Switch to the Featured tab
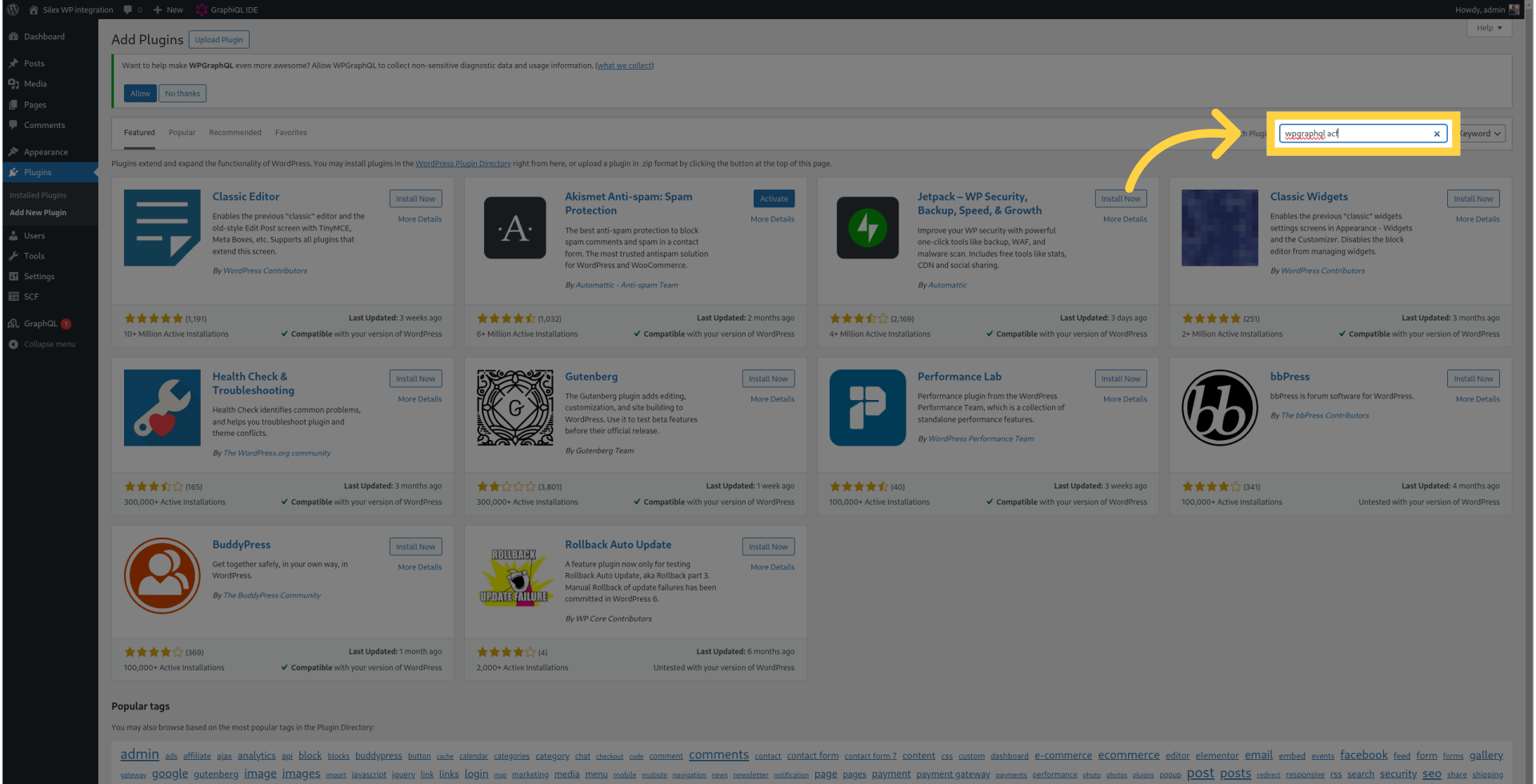The width and height of the screenshot is (1536, 784). [x=139, y=133]
